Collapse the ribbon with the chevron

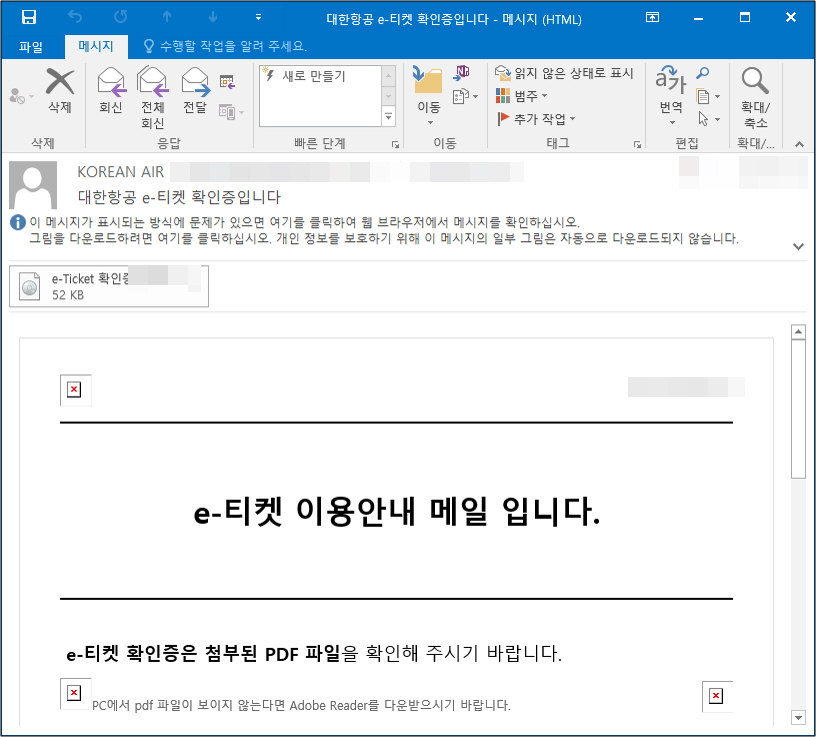coord(799,144)
